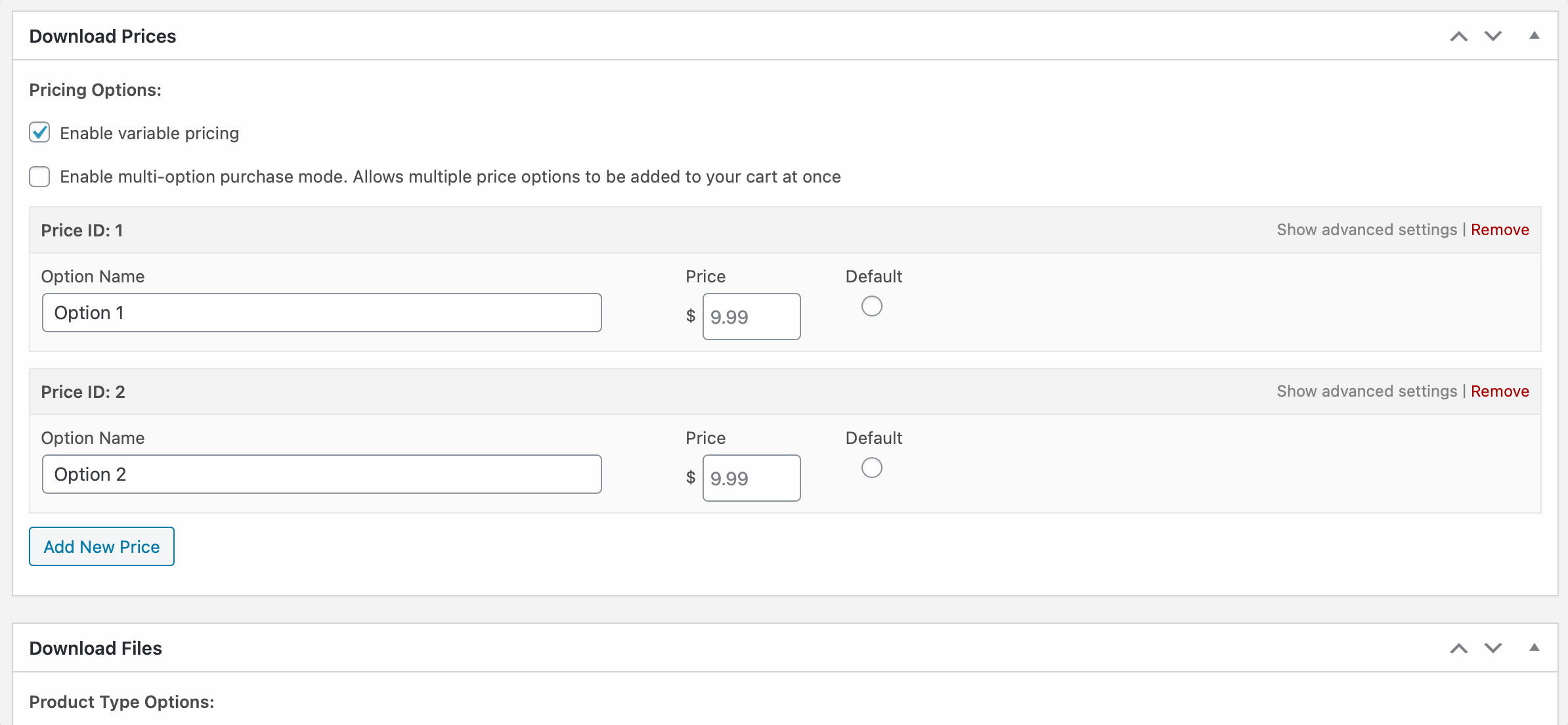Viewport: 1568px width, 725px height.
Task: Show advanced settings for Price ID 1
Action: (x=1366, y=230)
